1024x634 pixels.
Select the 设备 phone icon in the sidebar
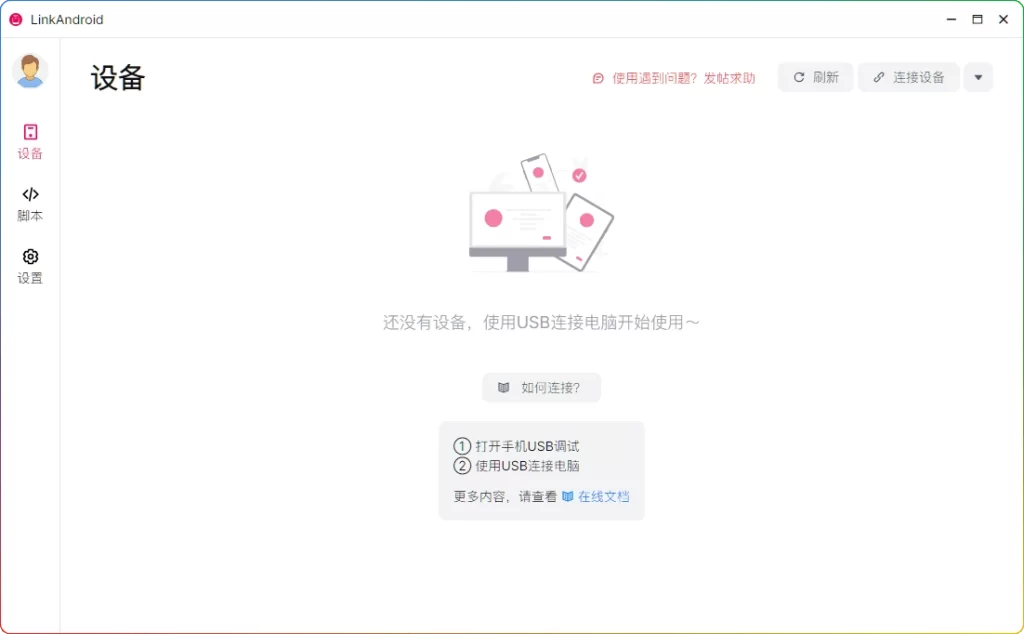pos(29,132)
